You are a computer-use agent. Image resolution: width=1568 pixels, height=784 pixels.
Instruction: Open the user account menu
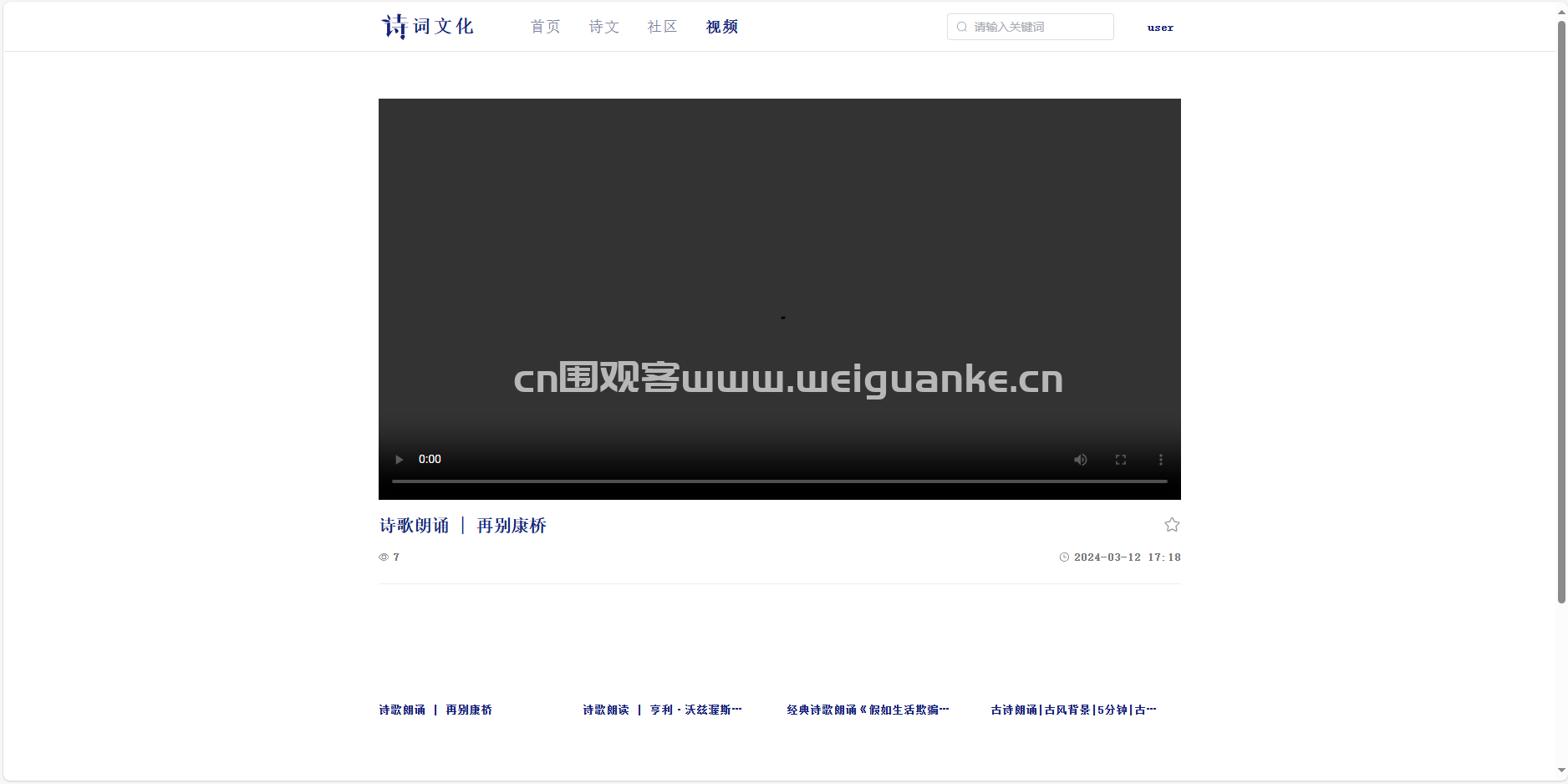[1160, 28]
